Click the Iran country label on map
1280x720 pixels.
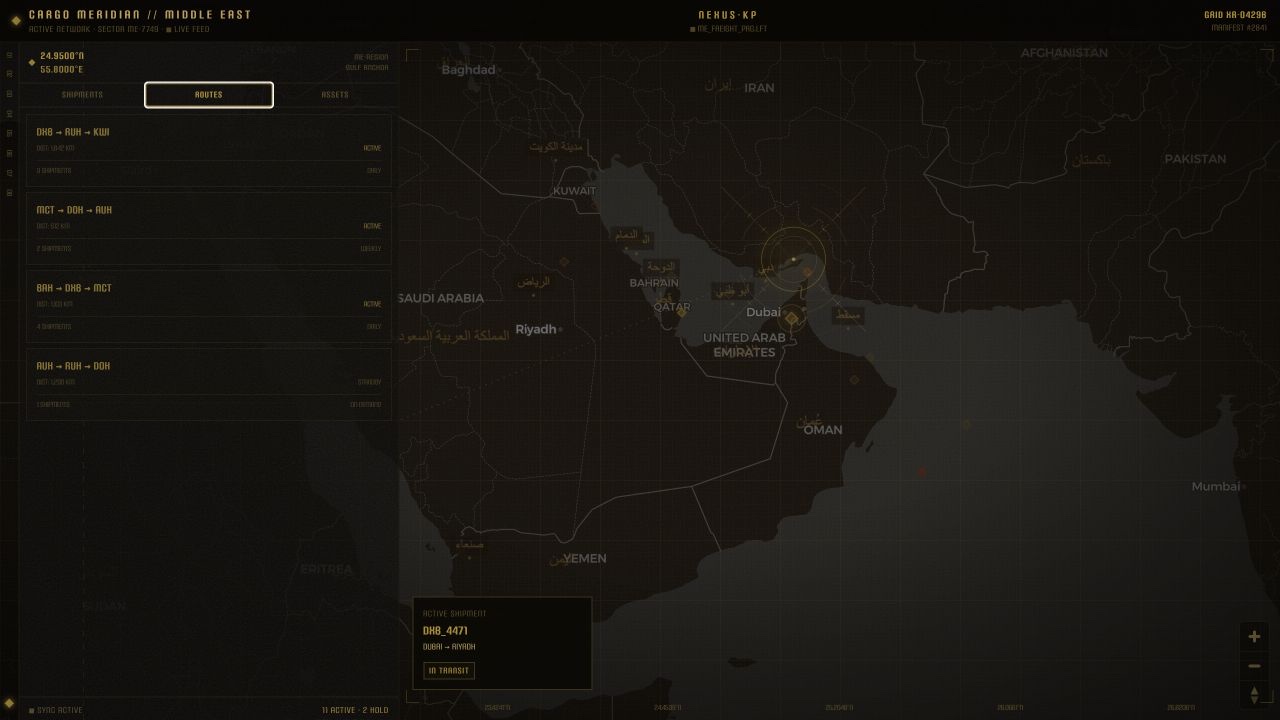(759, 88)
